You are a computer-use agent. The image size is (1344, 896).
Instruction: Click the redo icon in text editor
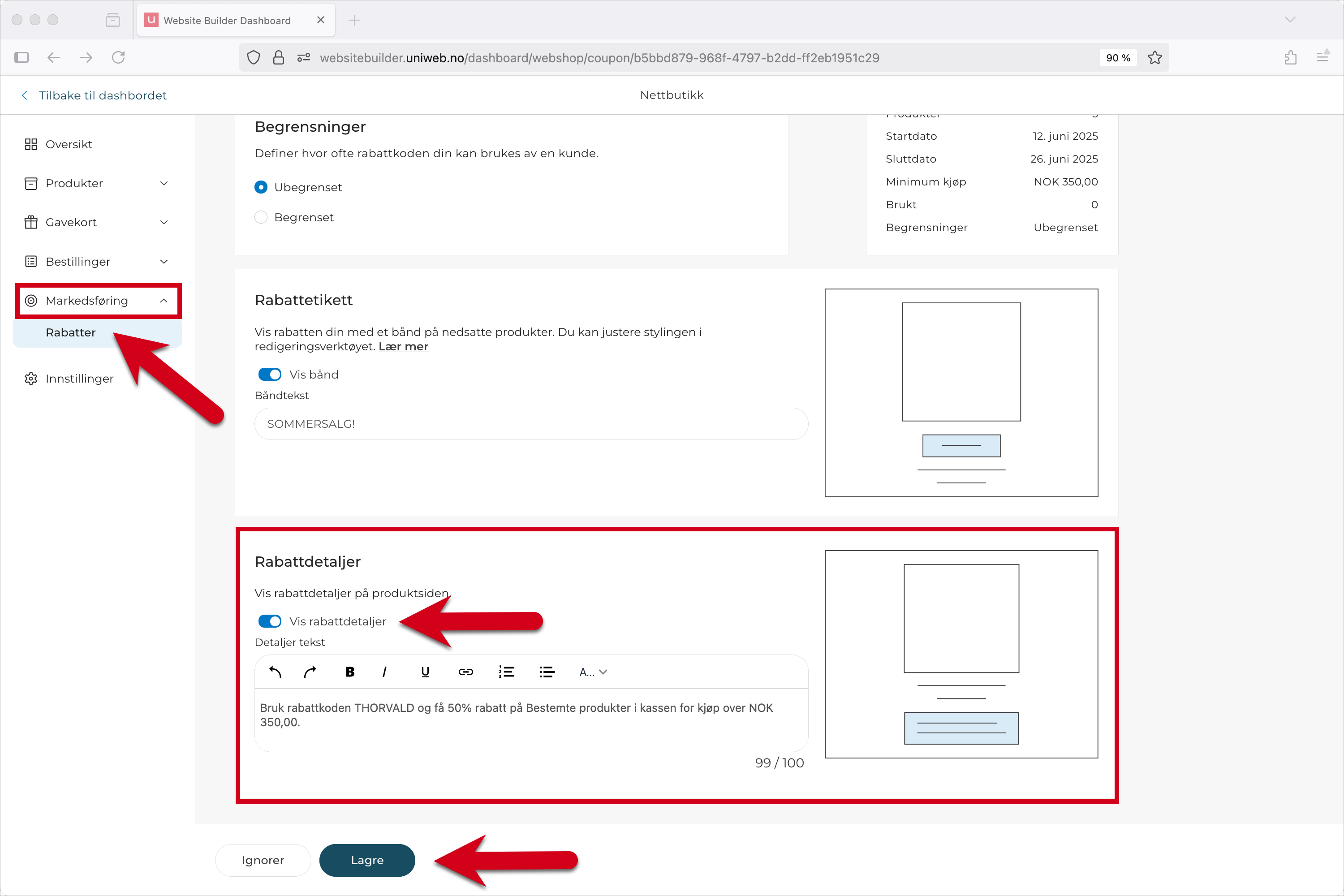[310, 672]
